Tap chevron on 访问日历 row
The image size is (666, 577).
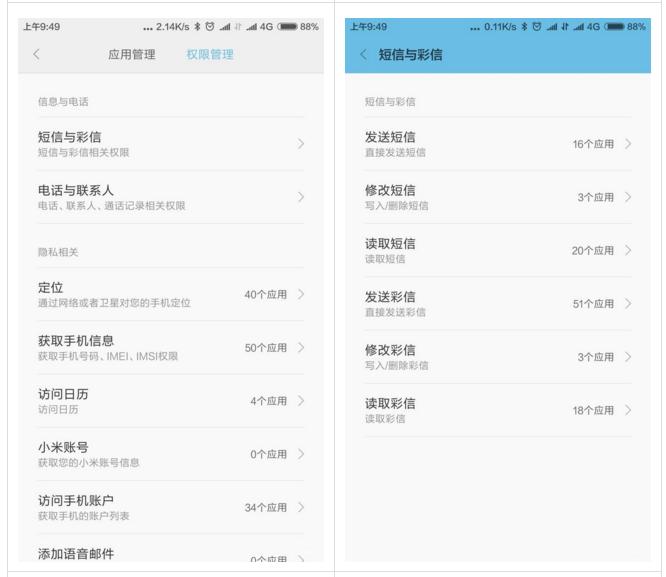[x=301, y=401]
